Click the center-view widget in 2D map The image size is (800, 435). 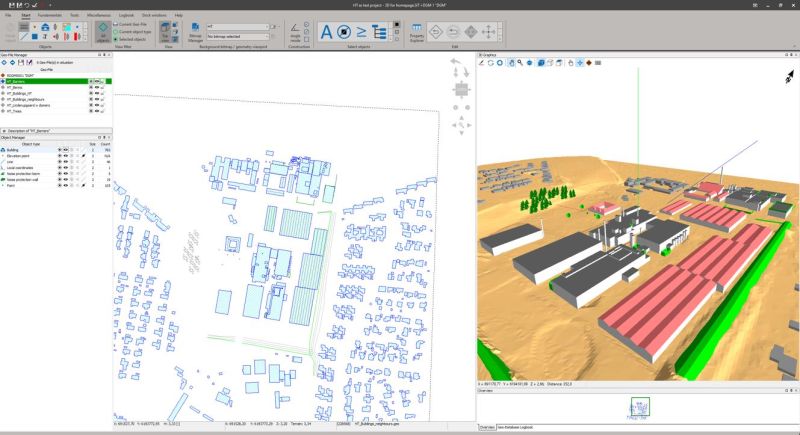pyautogui.click(x=461, y=90)
